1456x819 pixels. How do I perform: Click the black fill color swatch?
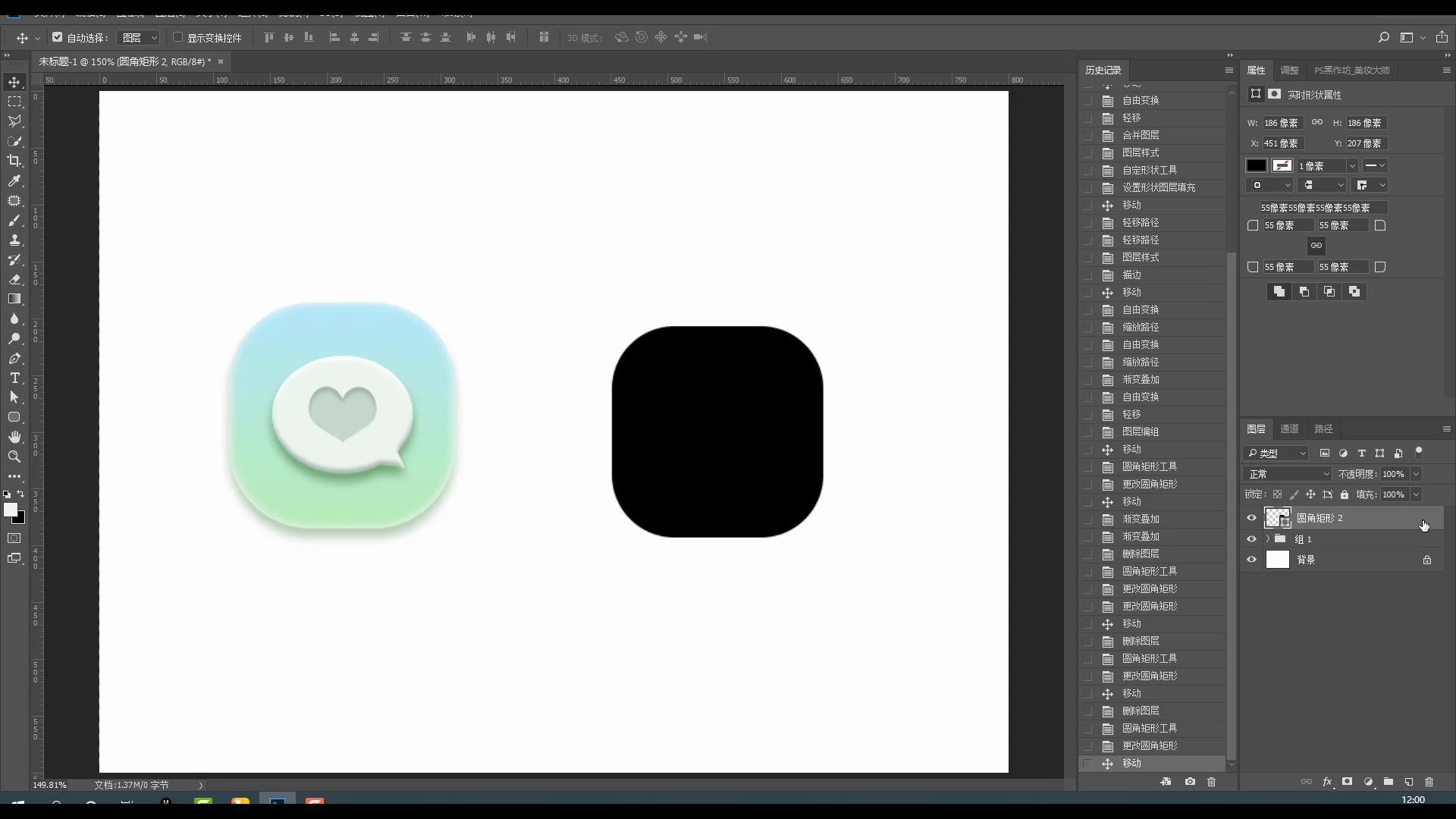pos(1257,165)
